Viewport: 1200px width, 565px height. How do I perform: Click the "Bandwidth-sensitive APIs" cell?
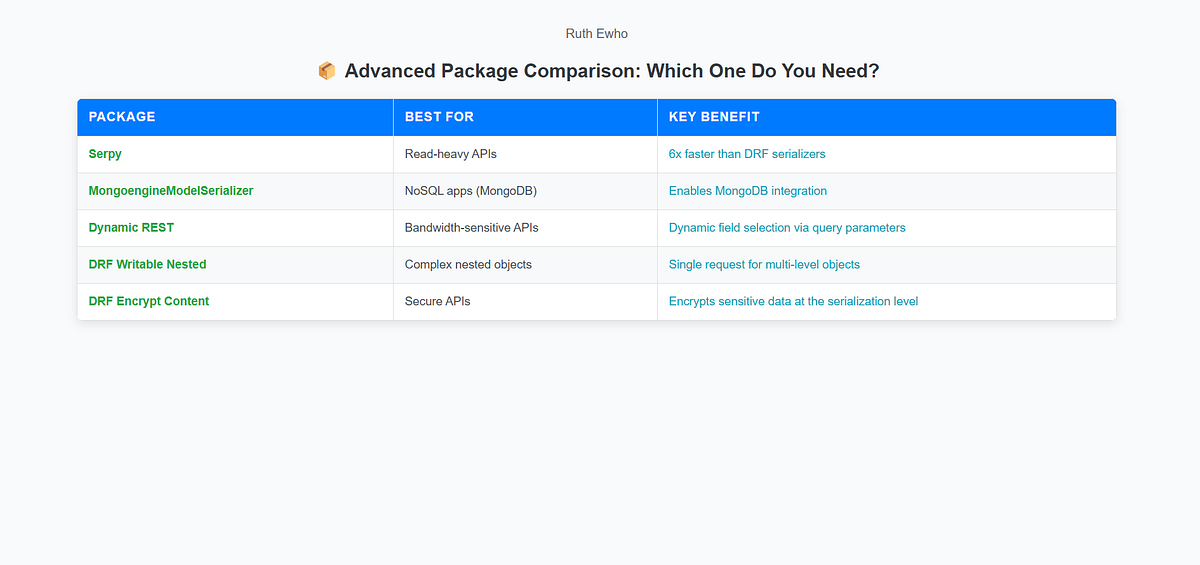click(x=471, y=228)
